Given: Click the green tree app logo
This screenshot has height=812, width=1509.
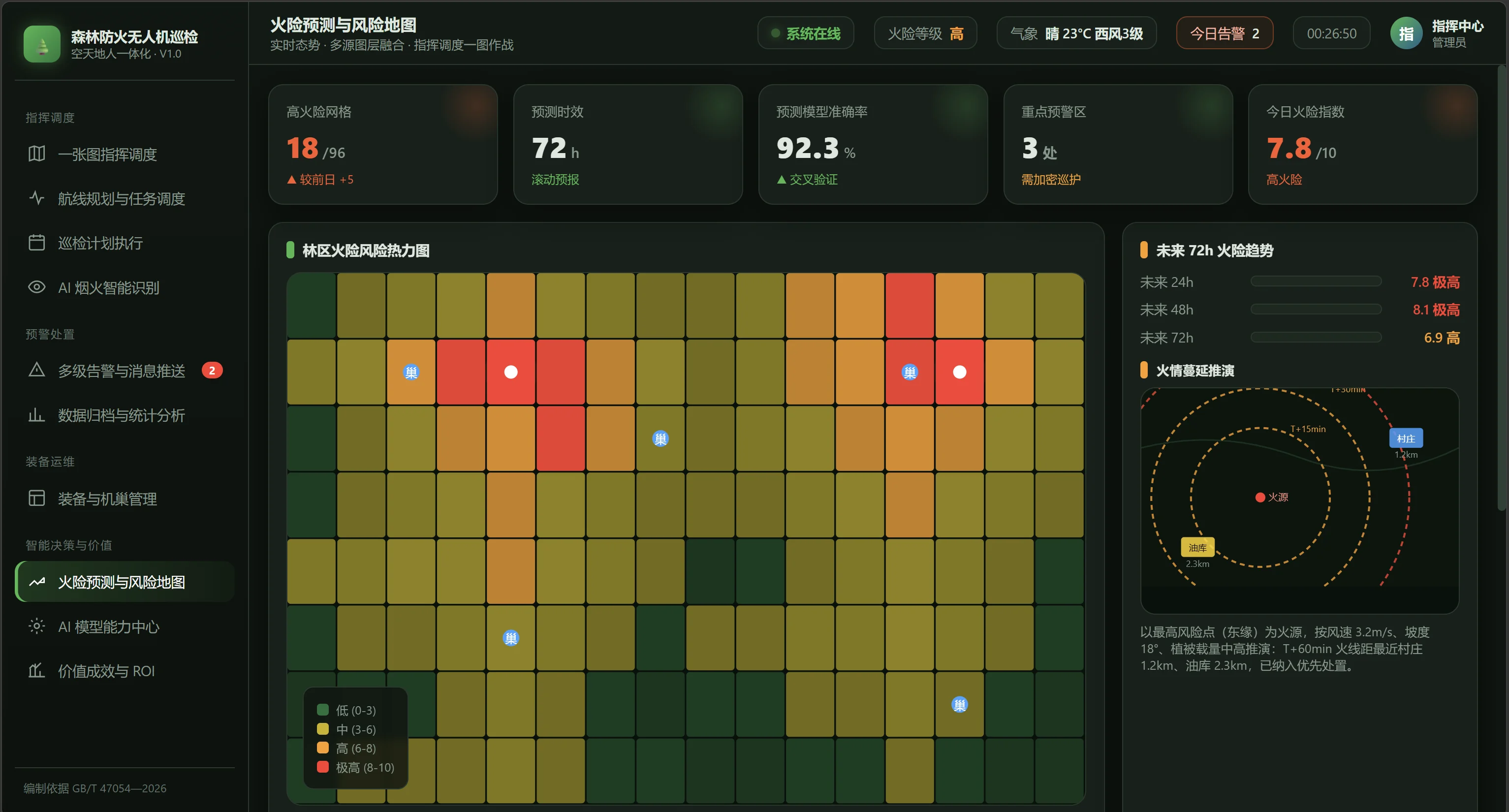Looking at the screenshot, I should point(42,43).
